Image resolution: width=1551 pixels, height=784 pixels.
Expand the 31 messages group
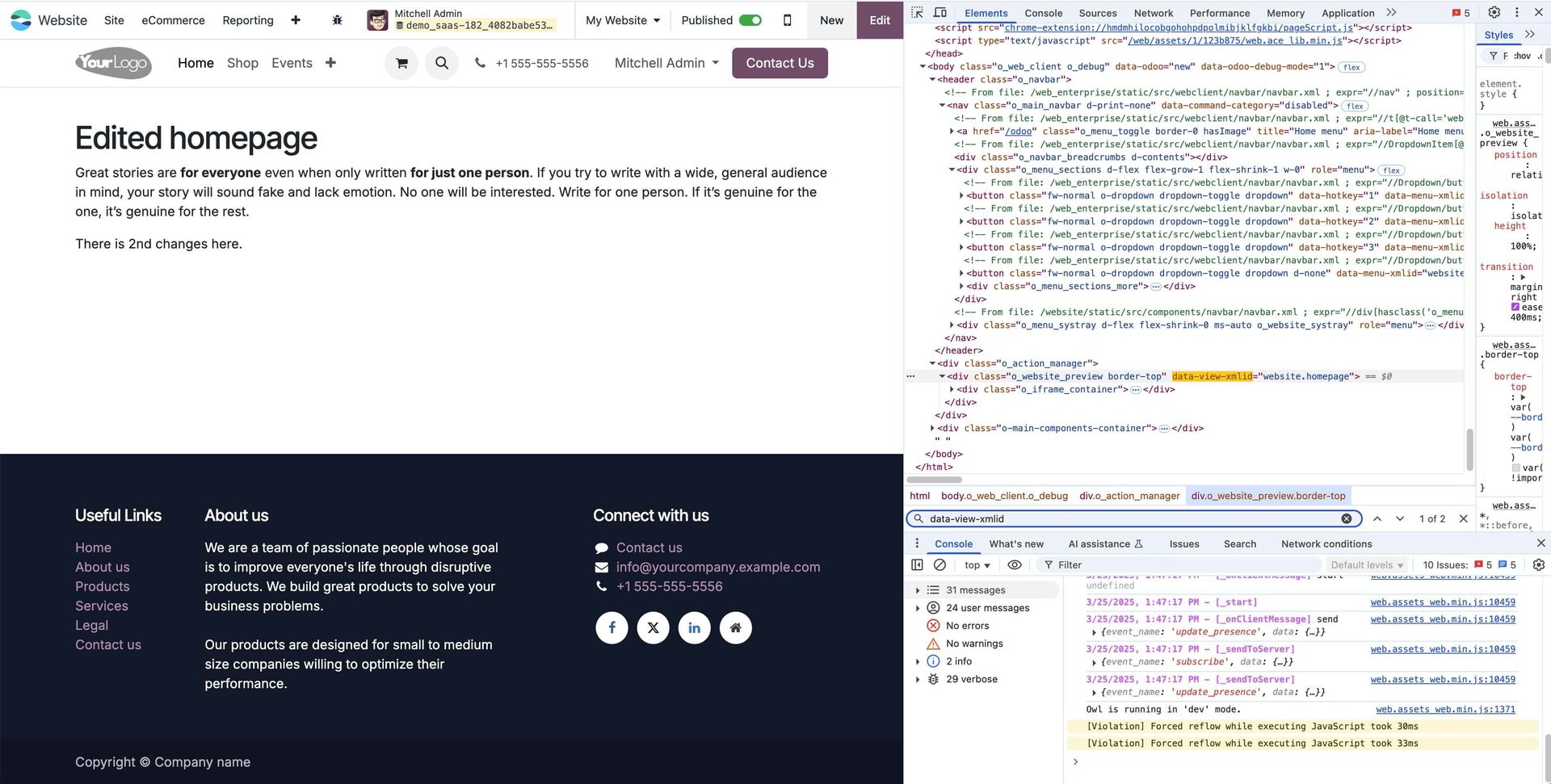tap(918, 590)
